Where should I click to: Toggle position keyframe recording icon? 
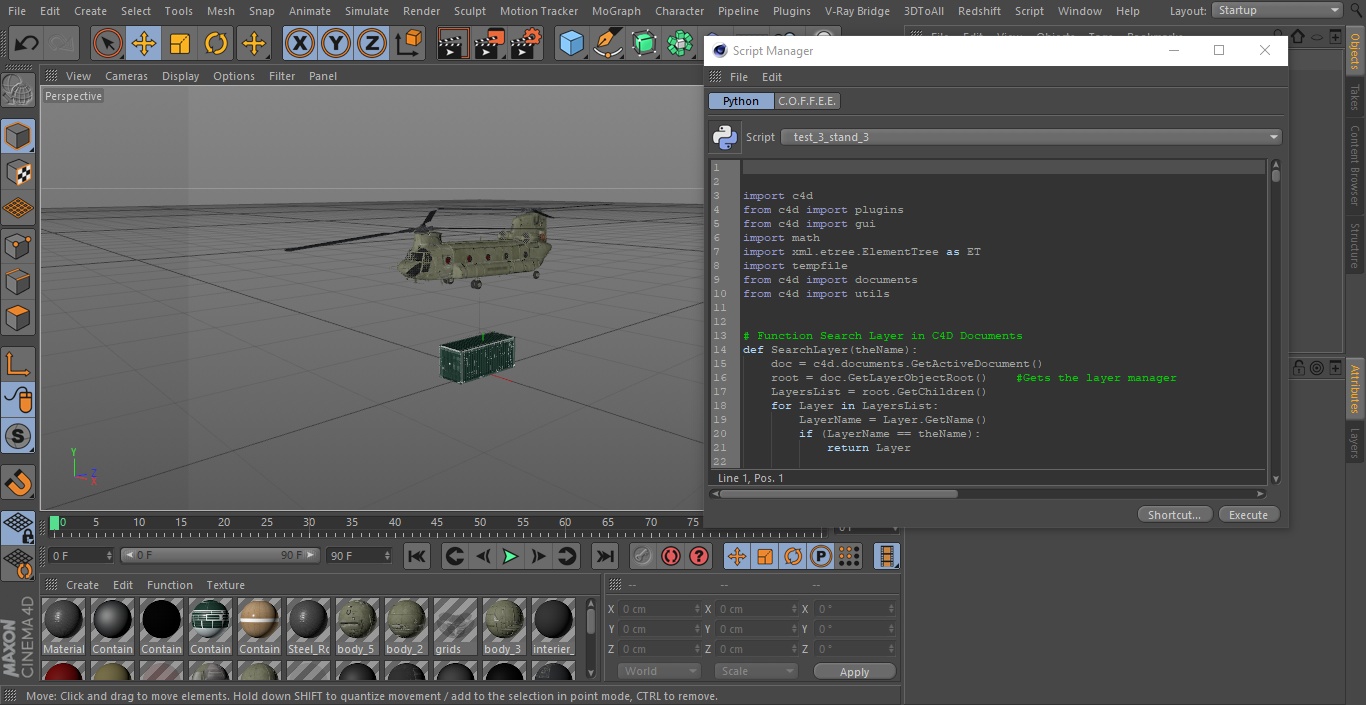click(737, 556)
